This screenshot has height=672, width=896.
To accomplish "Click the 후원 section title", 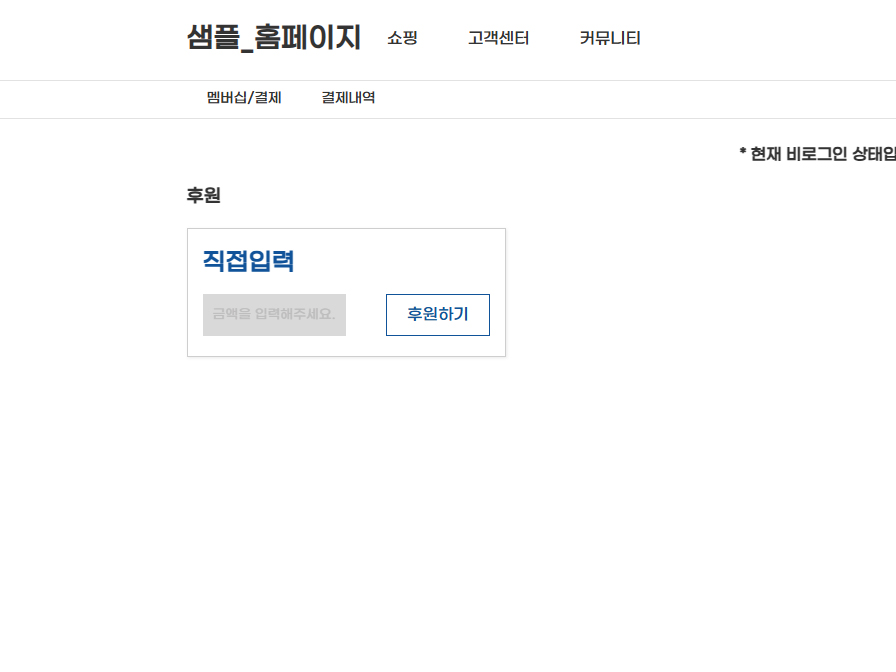I will (x=204, y=195).
